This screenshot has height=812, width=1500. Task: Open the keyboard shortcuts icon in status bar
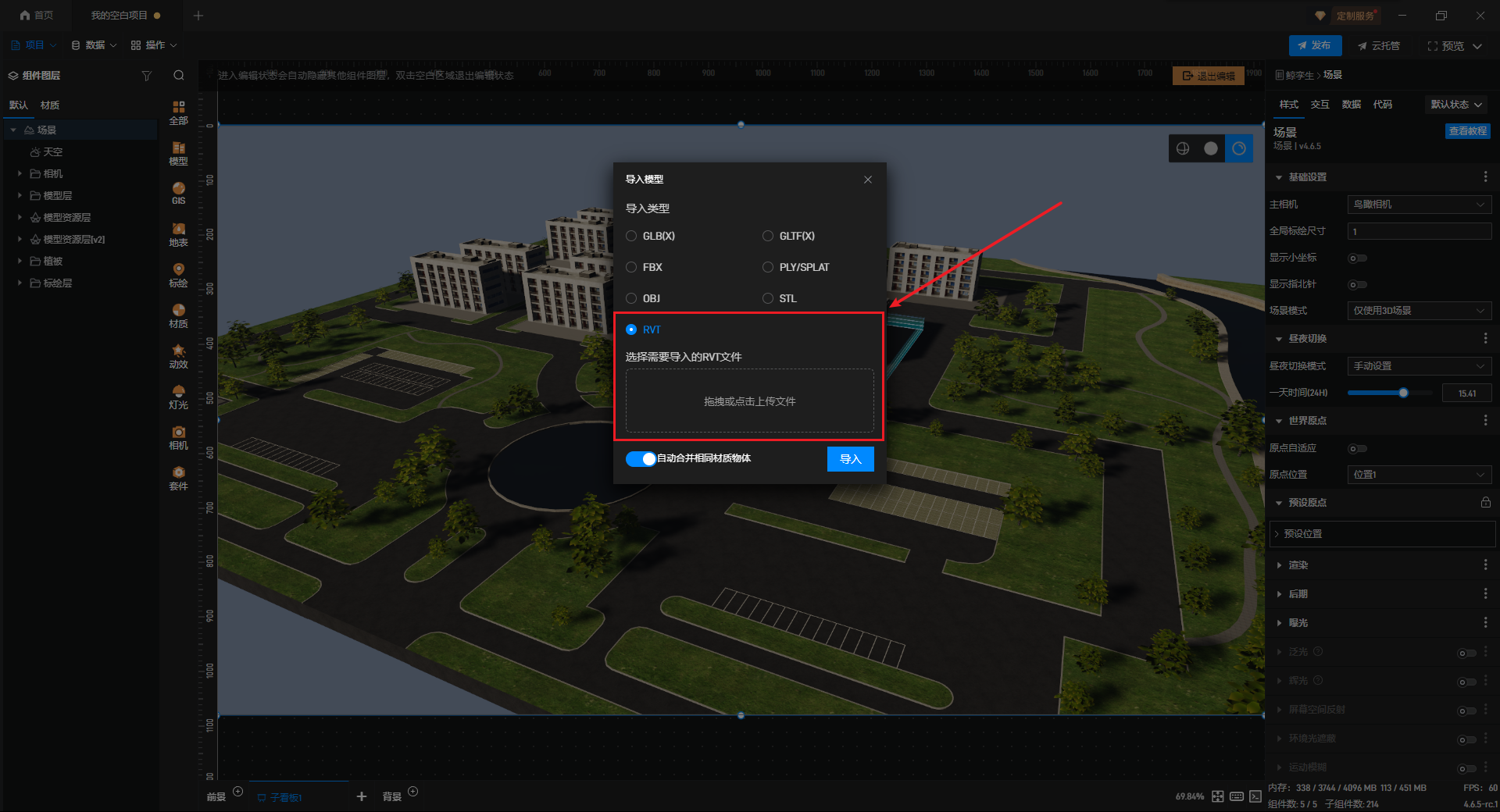1237,796
